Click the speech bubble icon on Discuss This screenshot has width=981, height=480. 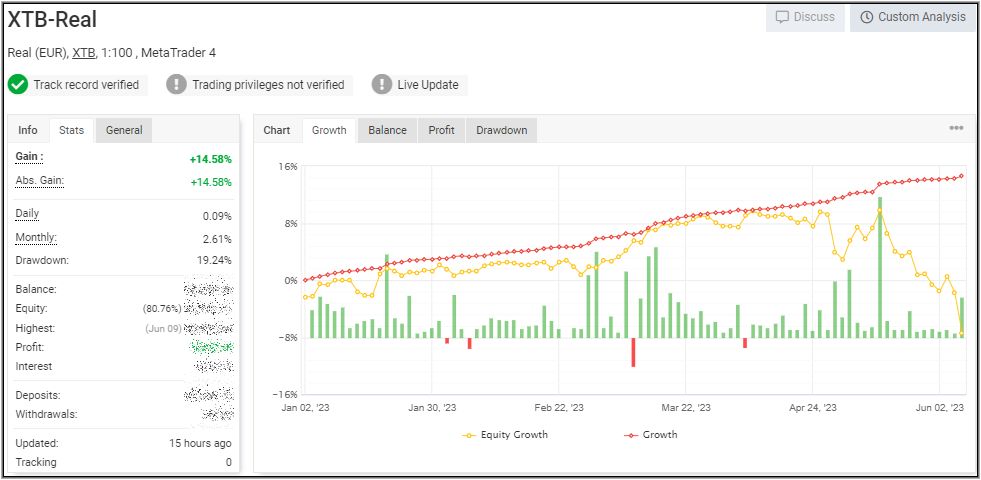[x=782, y=17]
